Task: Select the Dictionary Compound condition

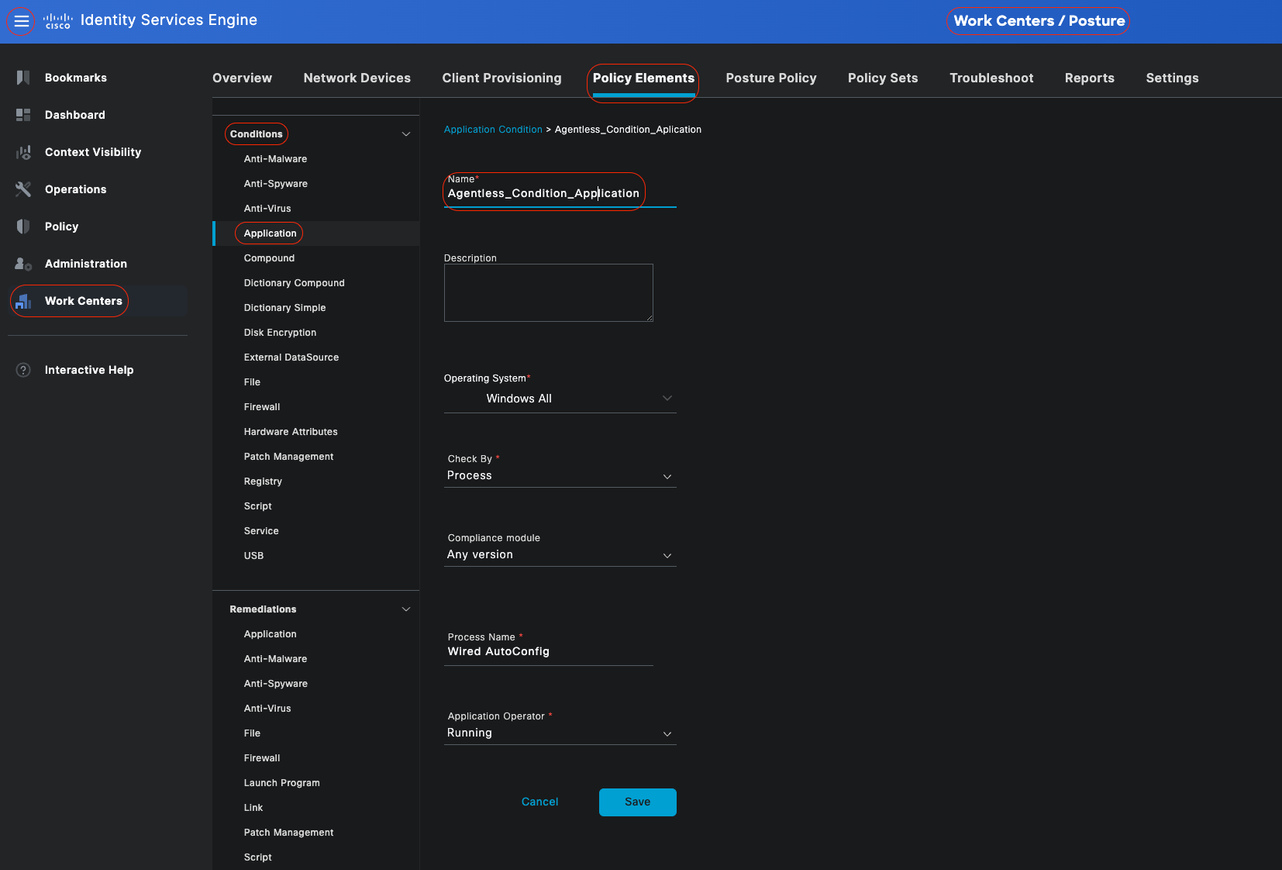Action: (294, 283)
